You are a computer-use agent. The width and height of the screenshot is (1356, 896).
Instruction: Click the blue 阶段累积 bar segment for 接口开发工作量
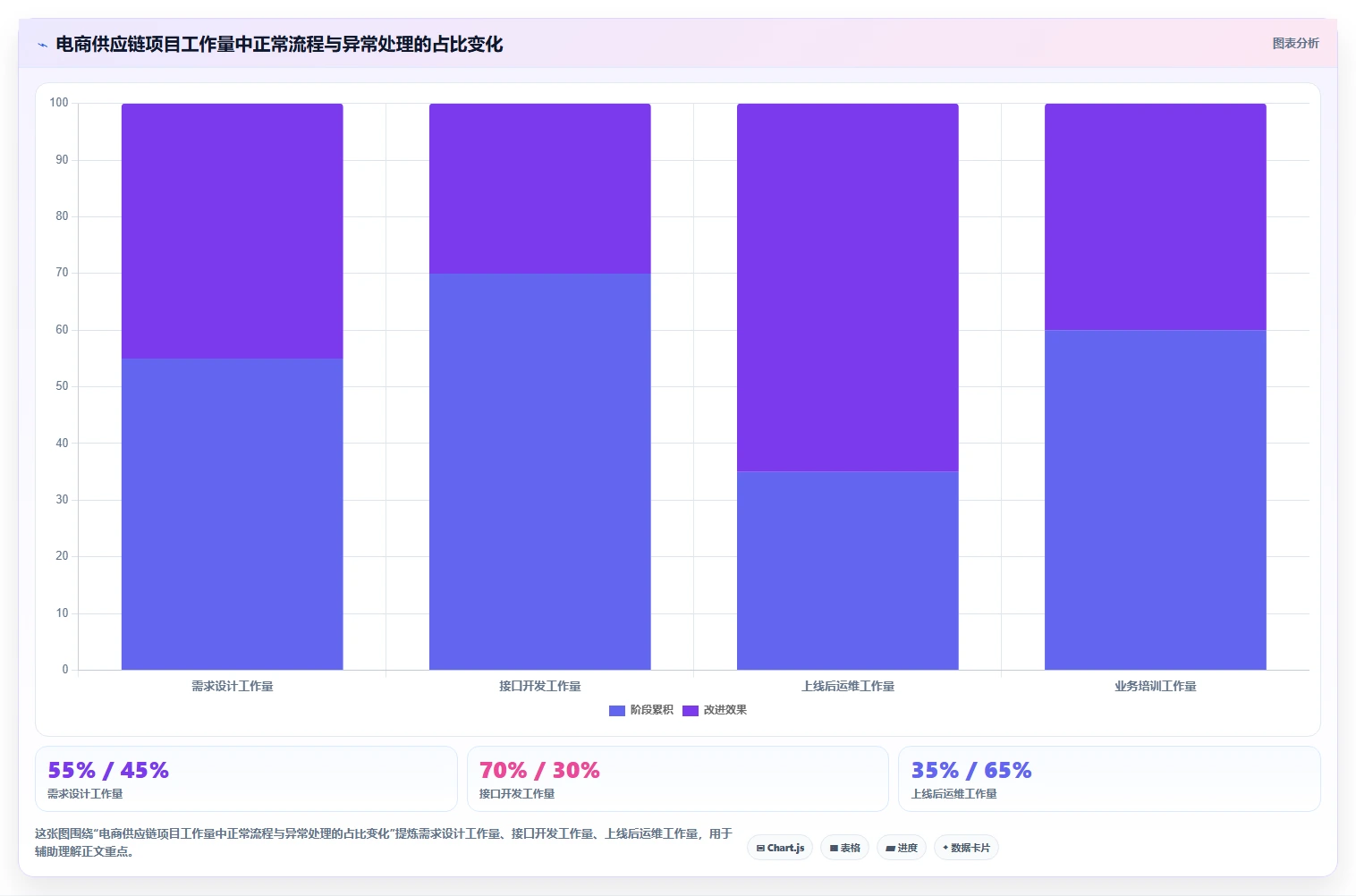[x=540, y=471]
